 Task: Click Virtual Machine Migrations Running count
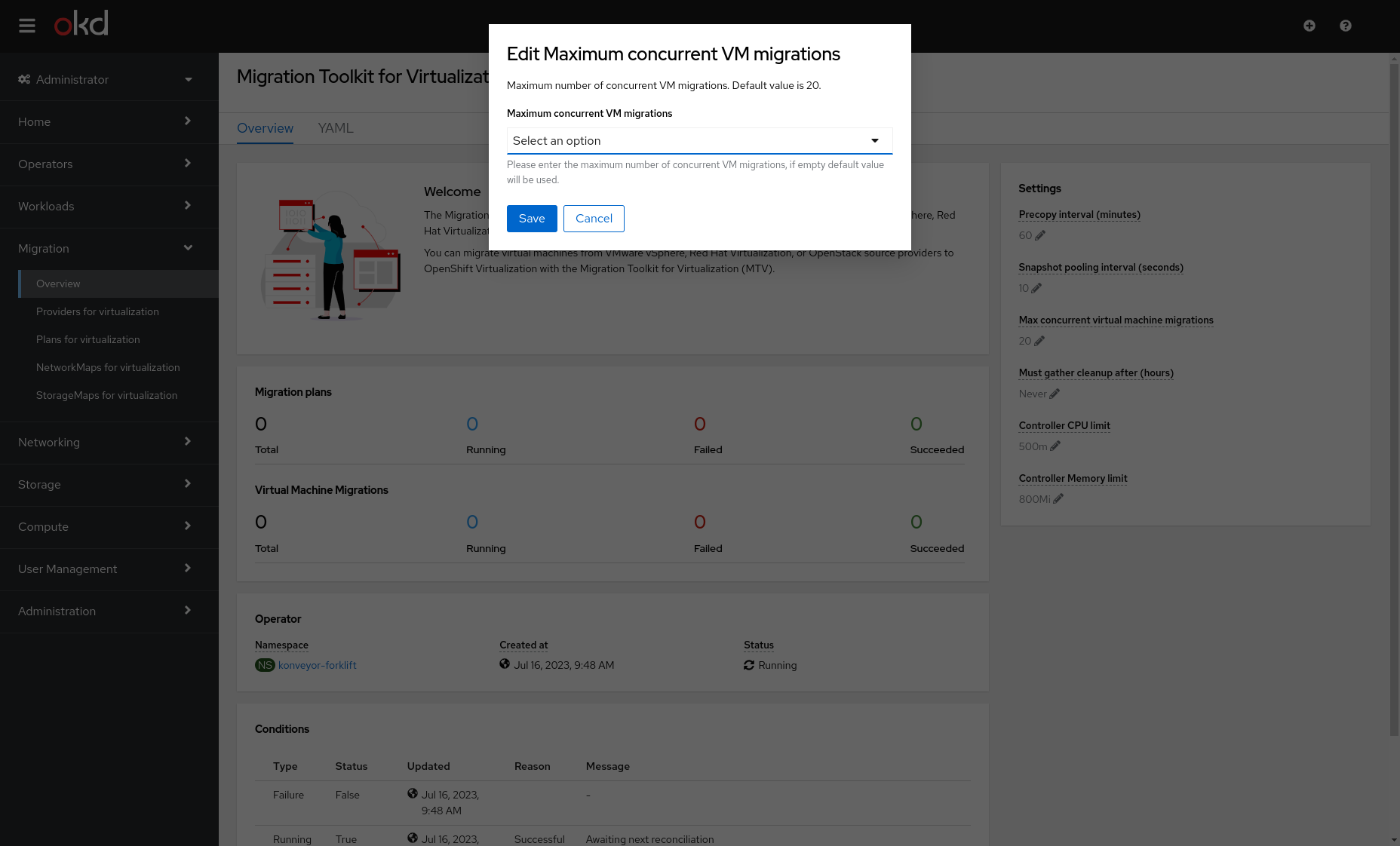[472, 522]
